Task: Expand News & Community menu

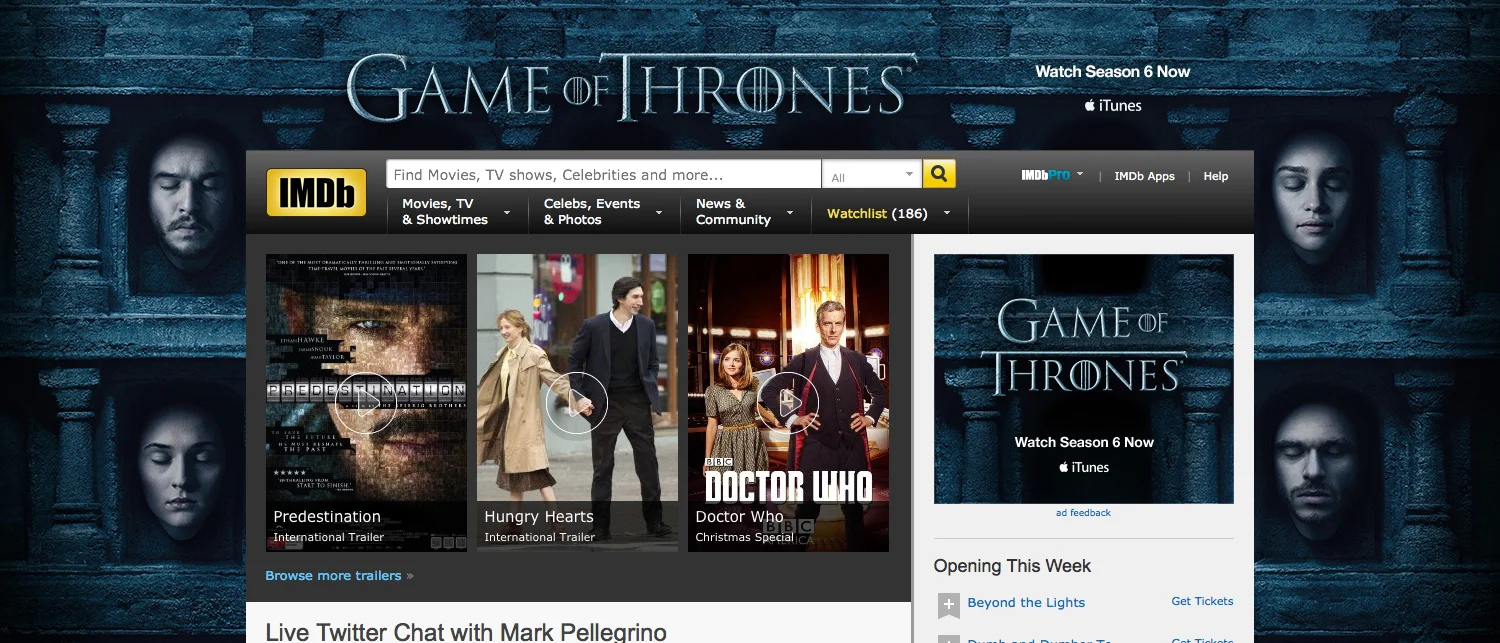Action: (x=745, y=212)
